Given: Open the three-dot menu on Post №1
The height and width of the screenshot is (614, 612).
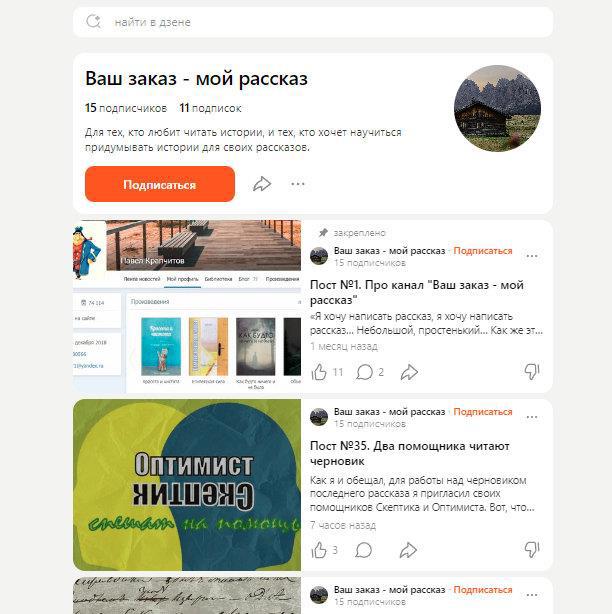Looking at the screenshot, I should click(x=532, y=256).
